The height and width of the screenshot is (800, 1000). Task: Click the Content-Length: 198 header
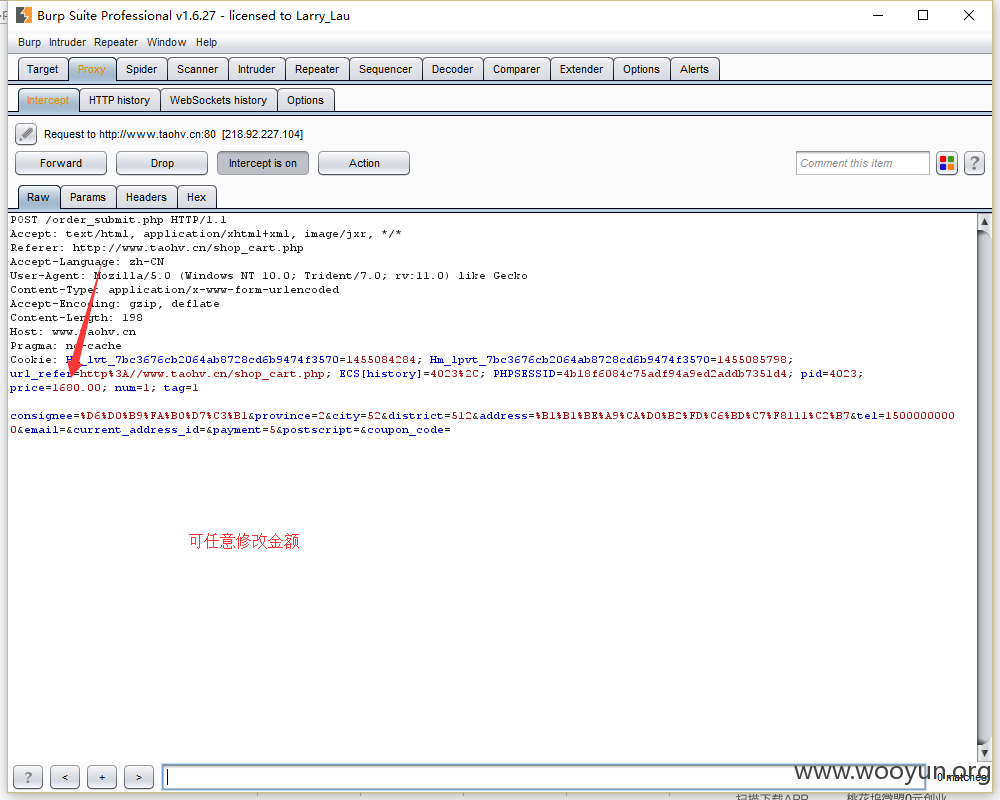click(77, 318)
